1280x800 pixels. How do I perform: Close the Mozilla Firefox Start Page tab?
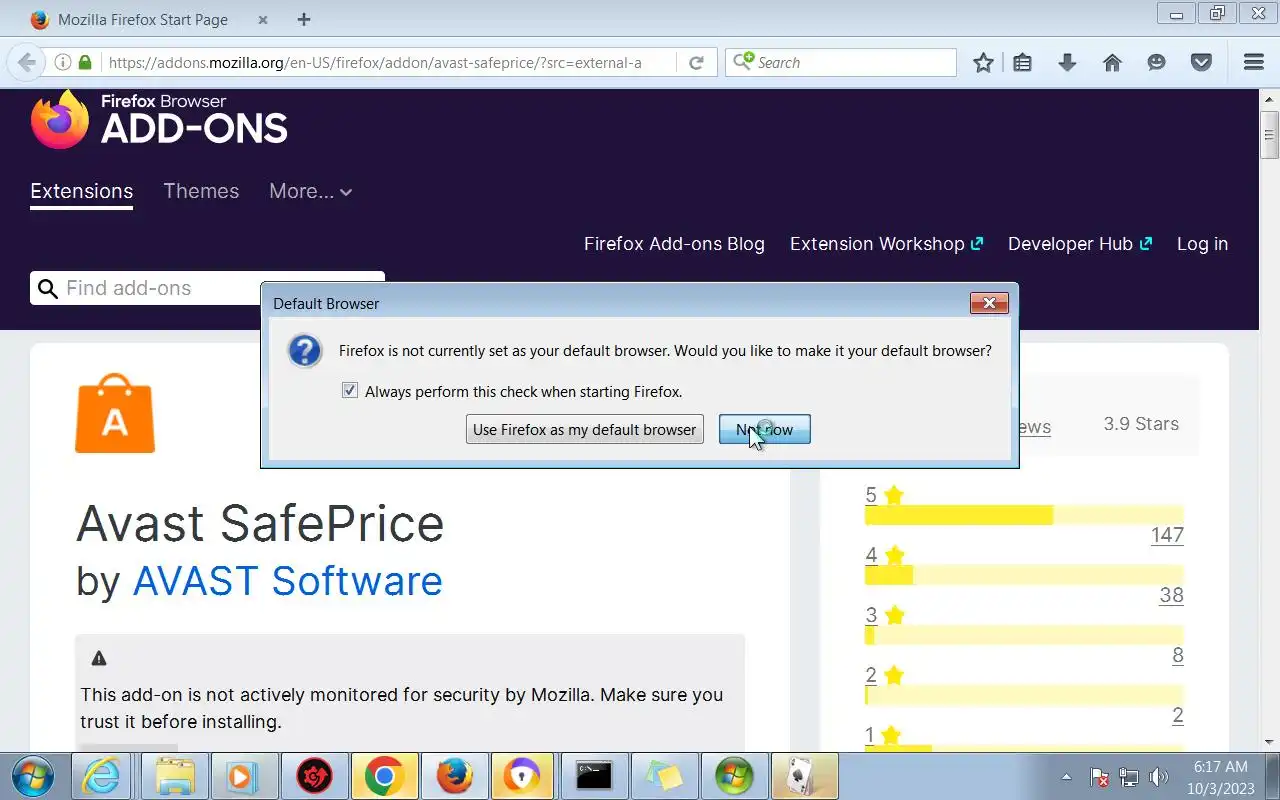tap(262, 19)
